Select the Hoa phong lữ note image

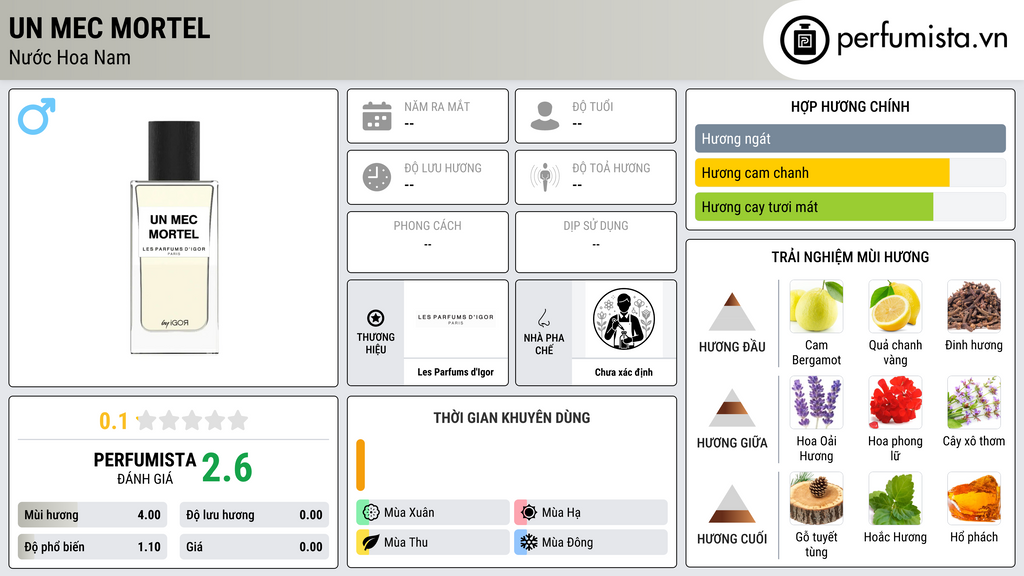click(895, 402)
